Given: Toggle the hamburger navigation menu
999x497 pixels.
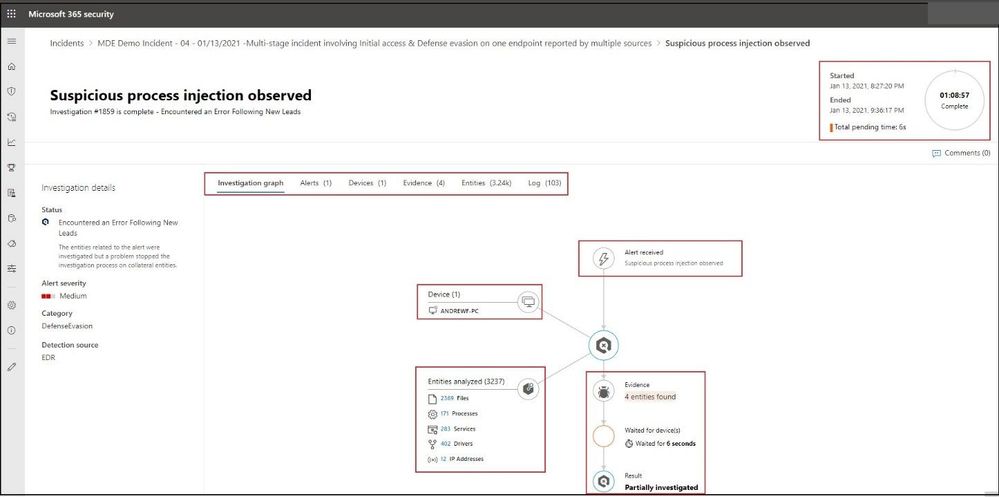Looking at the screenshot, I should pyautogui.click(x=11, y=41).
